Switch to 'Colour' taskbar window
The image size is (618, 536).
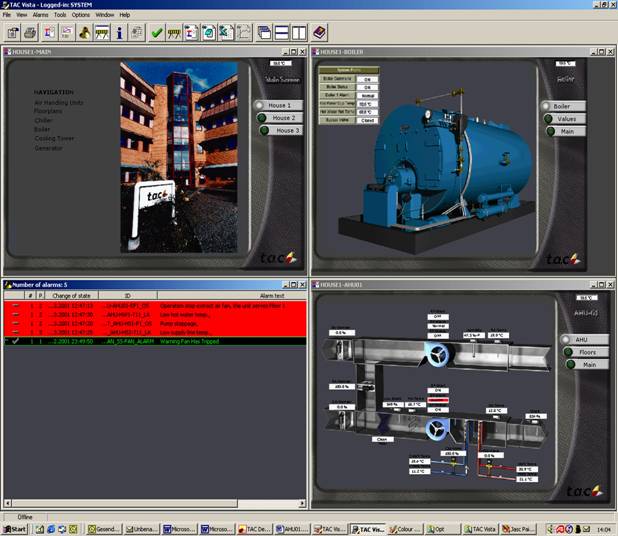[x=404, y=529]
